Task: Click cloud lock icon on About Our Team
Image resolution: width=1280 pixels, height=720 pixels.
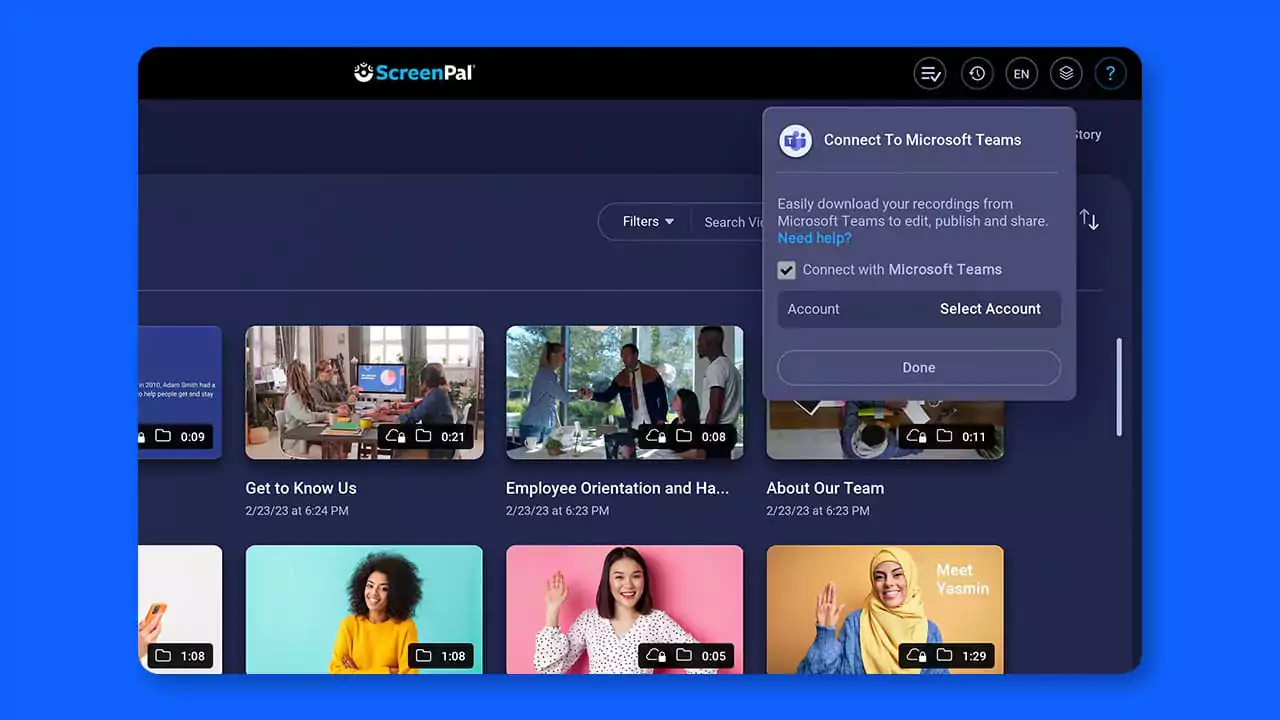Action: tap(916, 436)
